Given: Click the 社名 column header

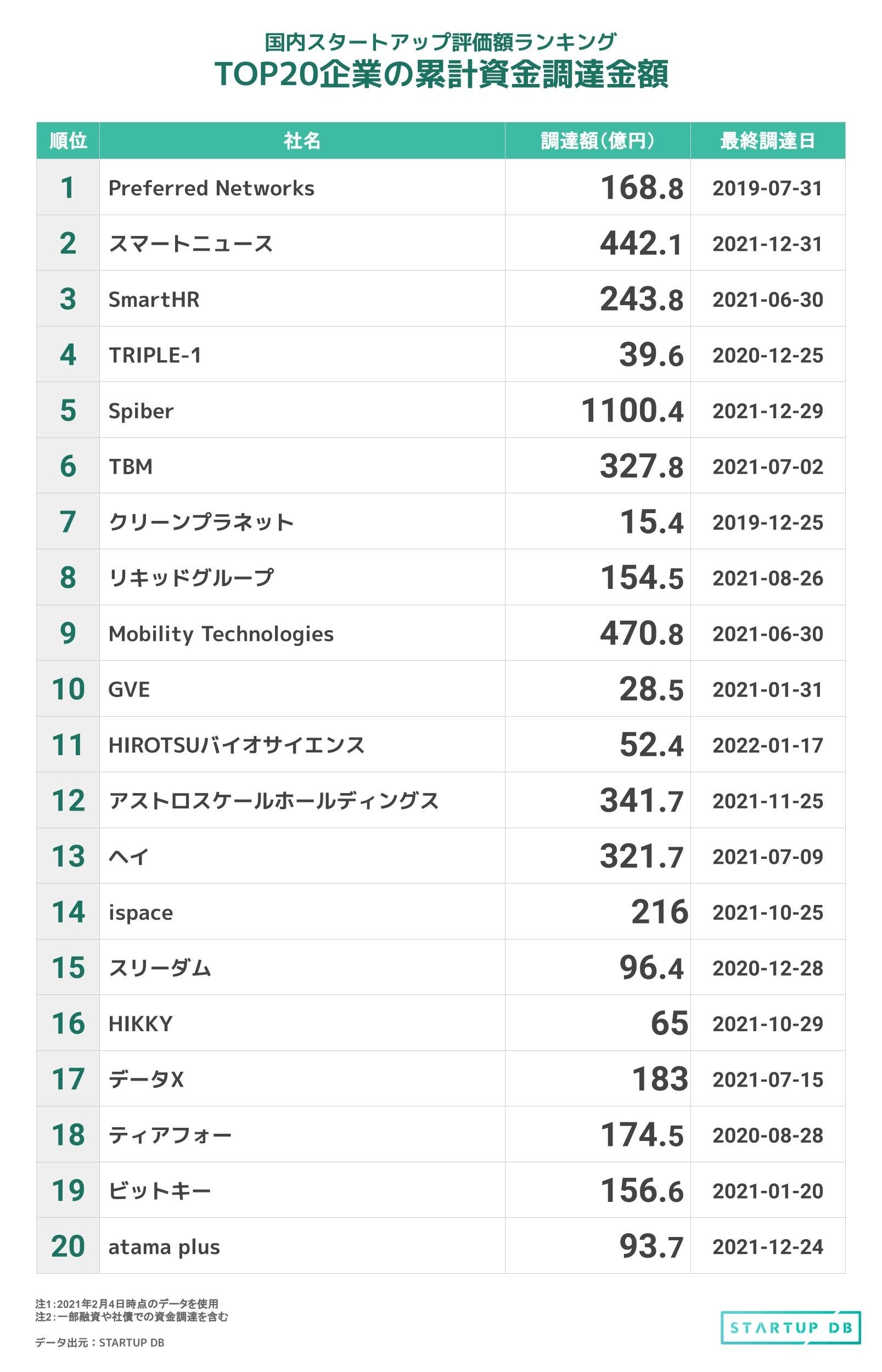Looking at the screenshot, I should point(302,140).
